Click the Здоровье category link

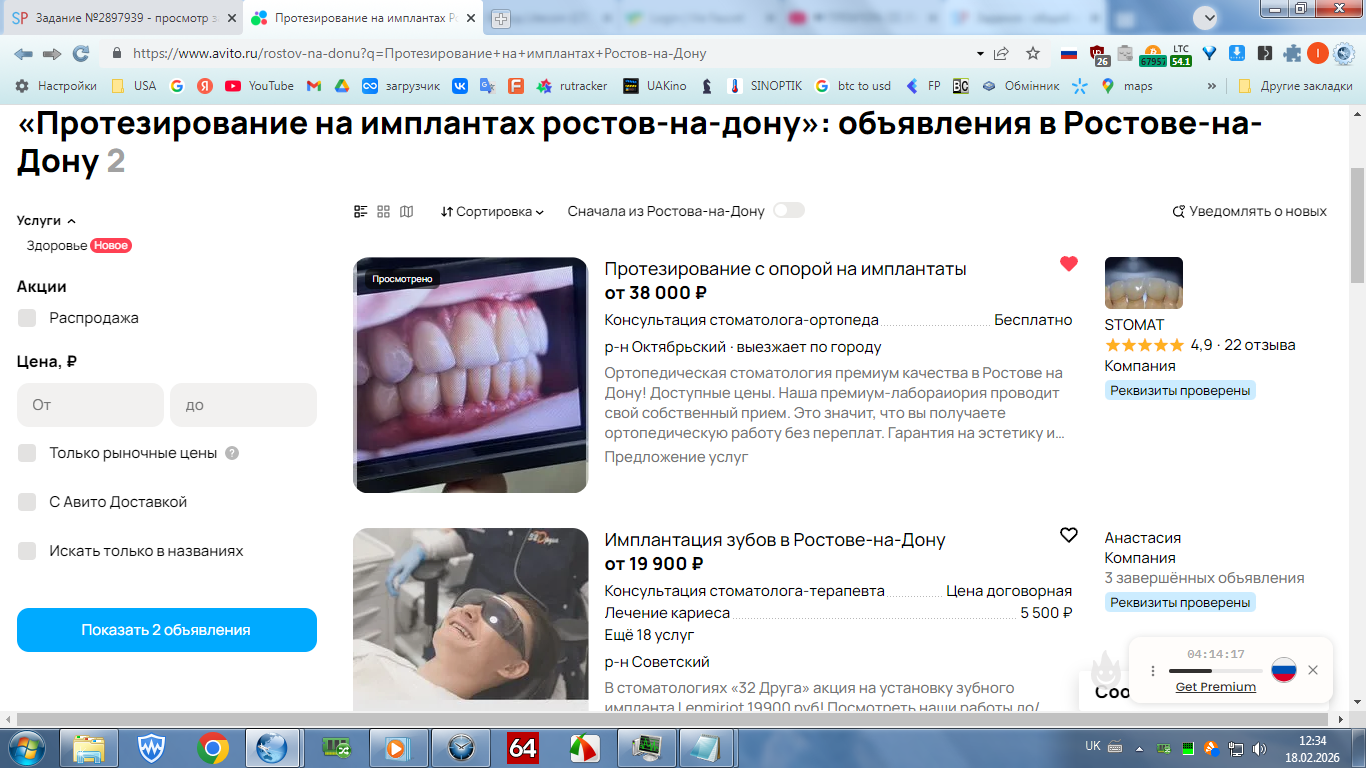pos(57,245)
